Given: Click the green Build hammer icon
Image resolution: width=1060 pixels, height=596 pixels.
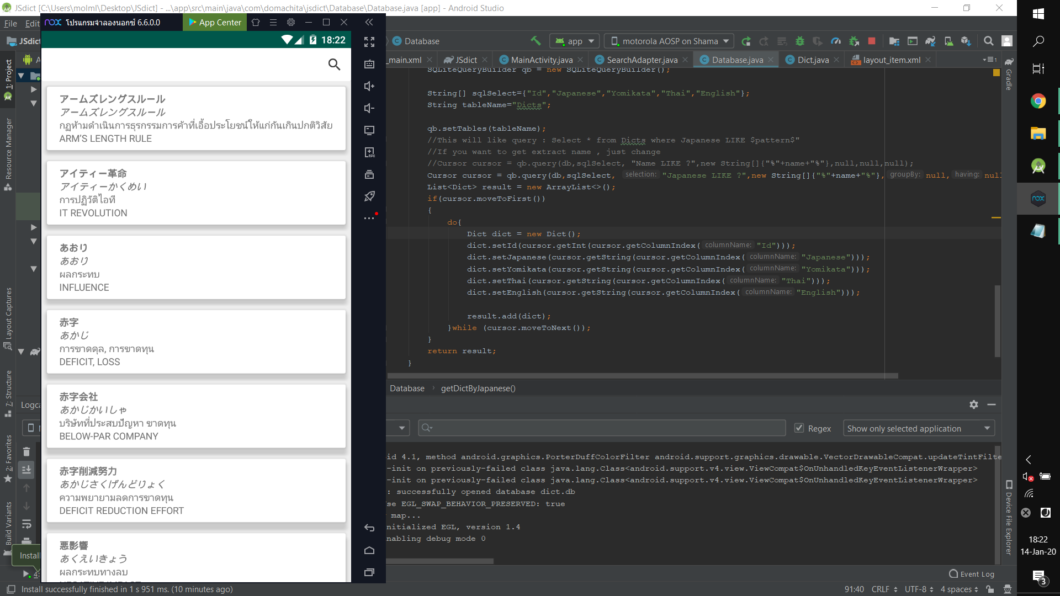Looking at the screenshot, I should point(536,41).
